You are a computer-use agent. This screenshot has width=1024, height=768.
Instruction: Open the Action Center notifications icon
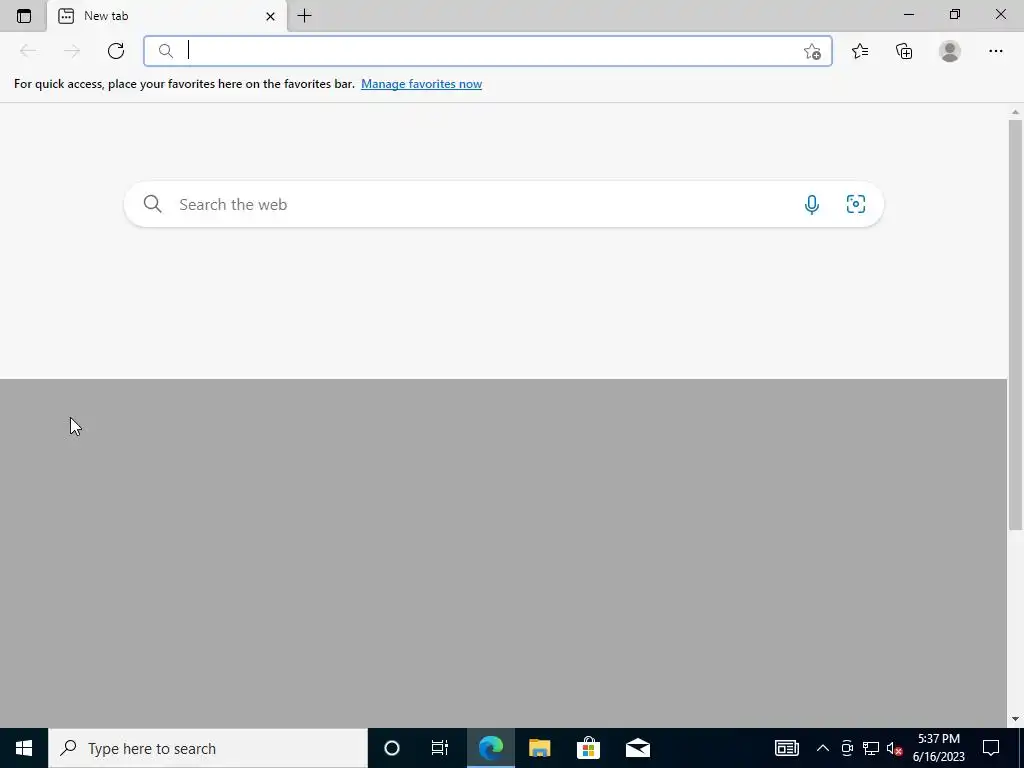coord(991,748)
